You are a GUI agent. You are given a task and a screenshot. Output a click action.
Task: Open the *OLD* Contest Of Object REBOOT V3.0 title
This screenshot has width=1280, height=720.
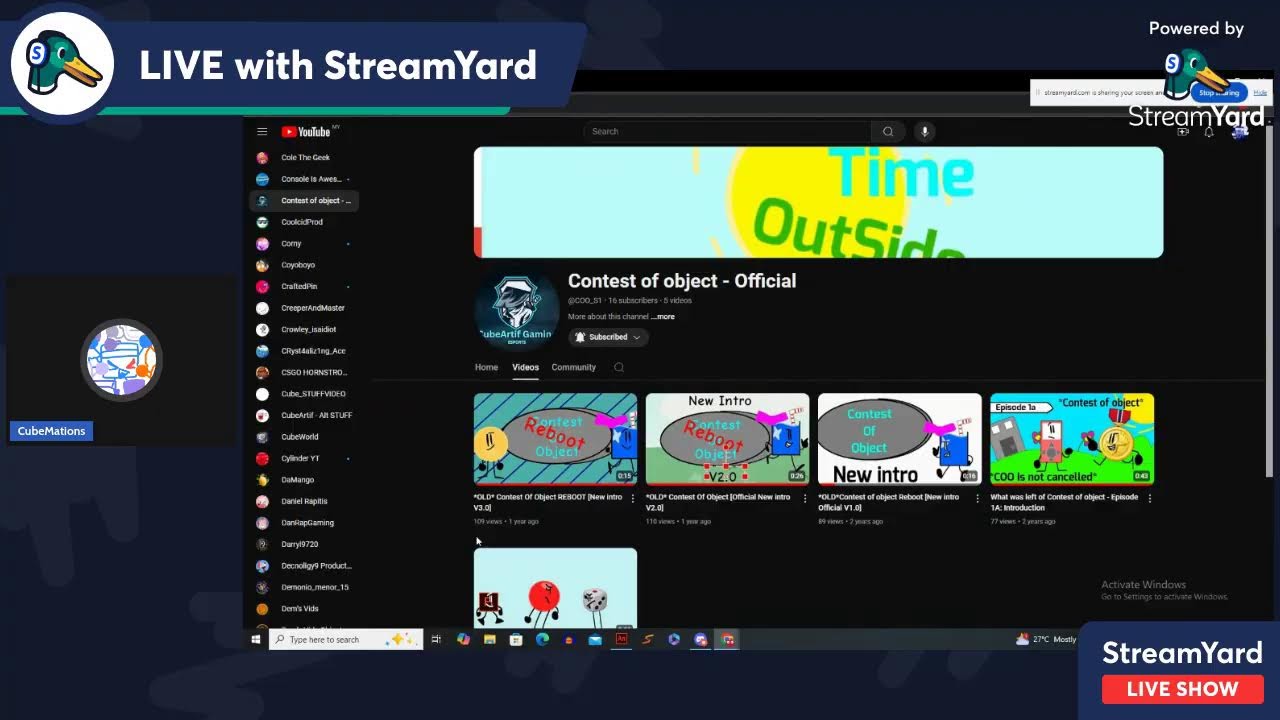coord(548,502)
